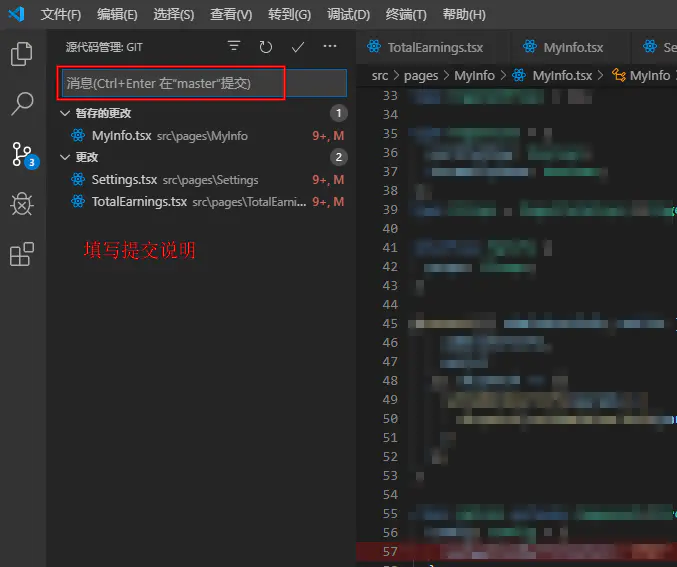Open the 调试(D) menu
The height and width of the screenshot is (567, 677).
pyautogui.click(x=348, y=15)
